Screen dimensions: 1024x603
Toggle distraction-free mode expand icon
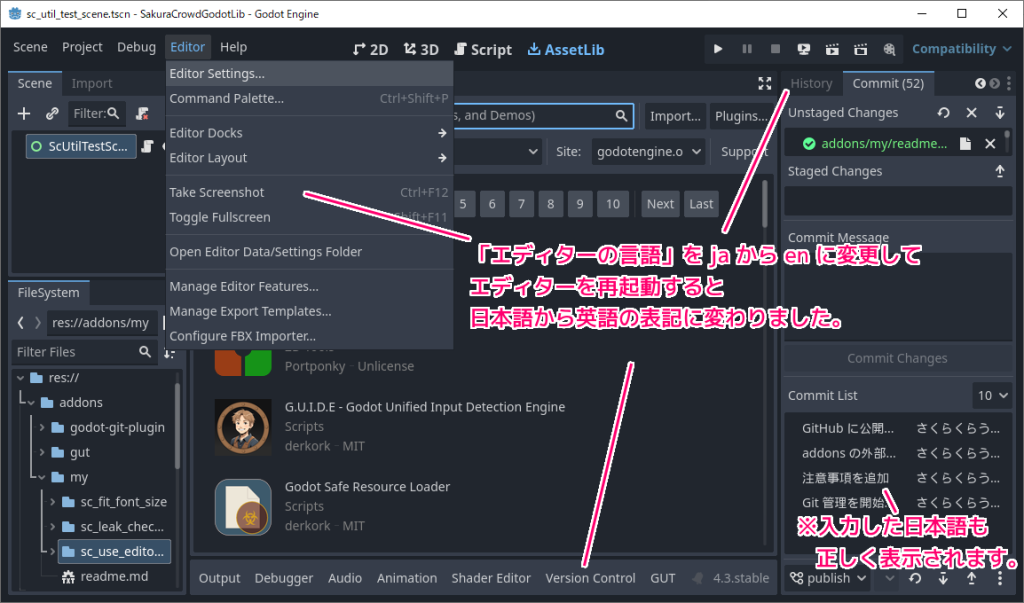765,83
